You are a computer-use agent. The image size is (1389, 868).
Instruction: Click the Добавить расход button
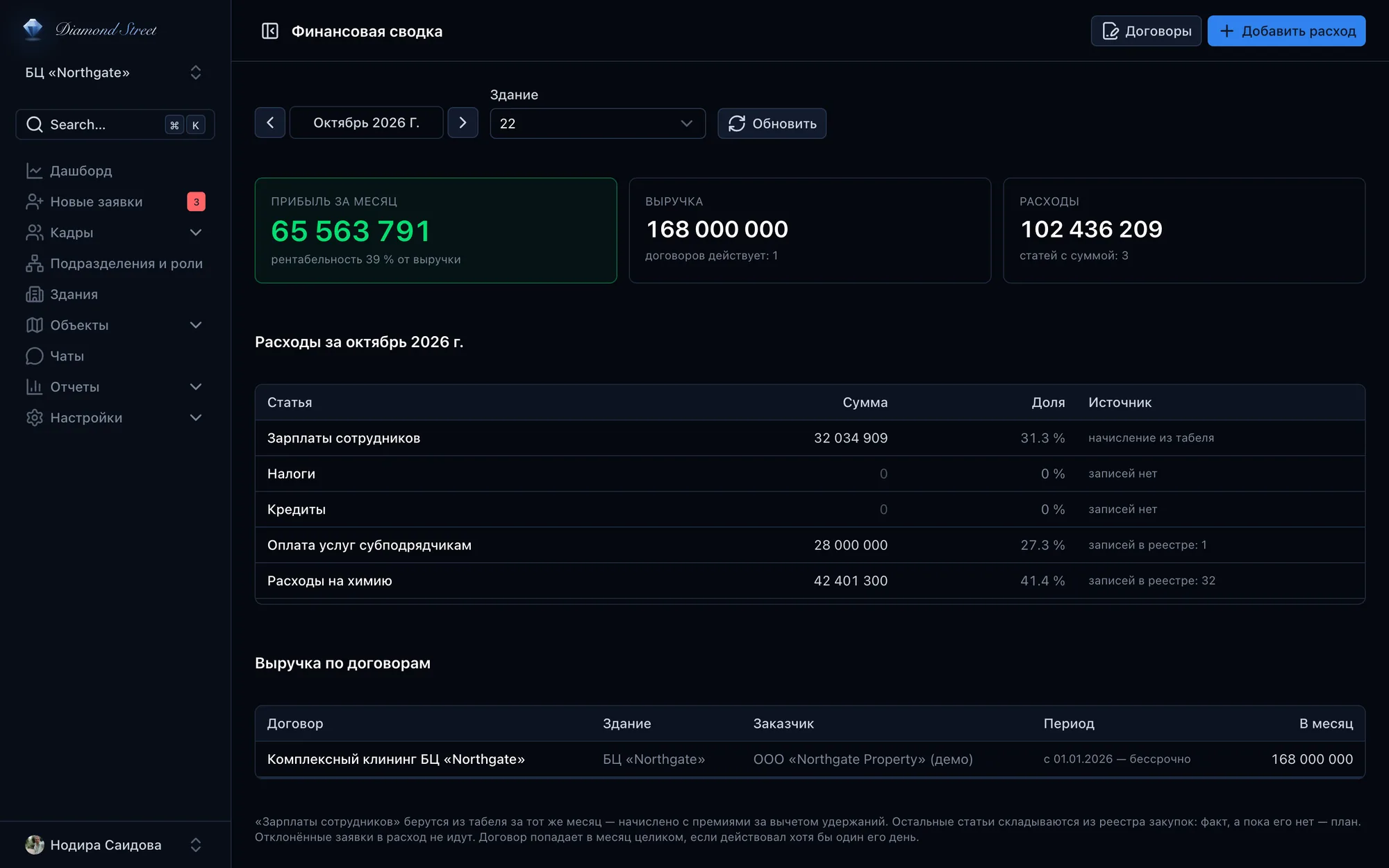pos(1286,31)
